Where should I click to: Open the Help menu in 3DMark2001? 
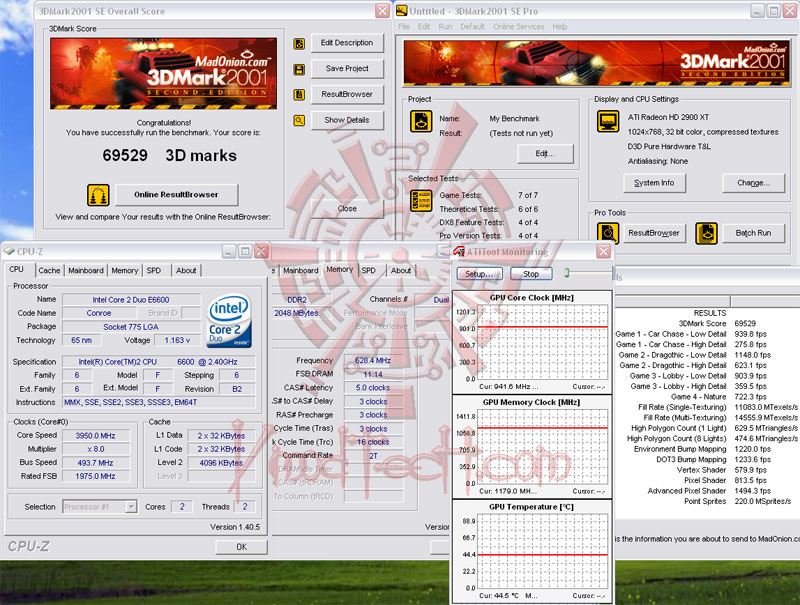pos(560,27)
